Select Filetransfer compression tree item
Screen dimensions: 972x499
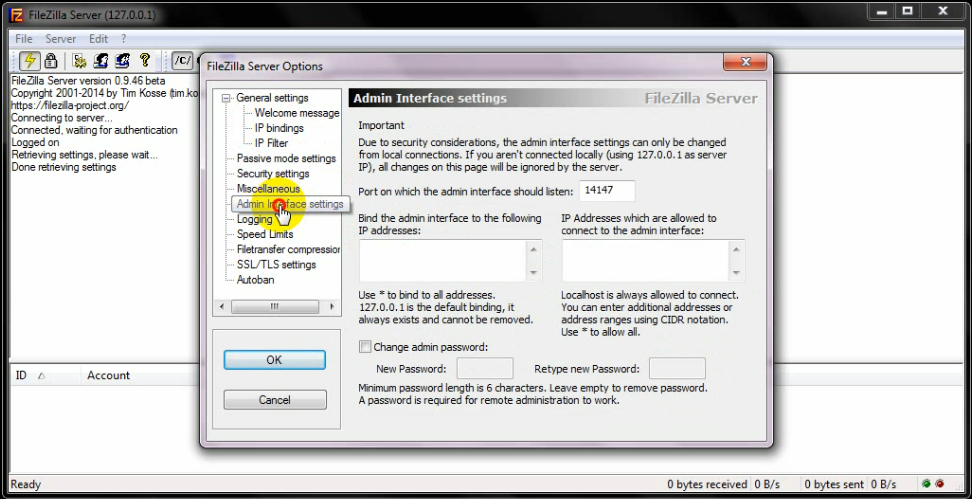point(288,249)
